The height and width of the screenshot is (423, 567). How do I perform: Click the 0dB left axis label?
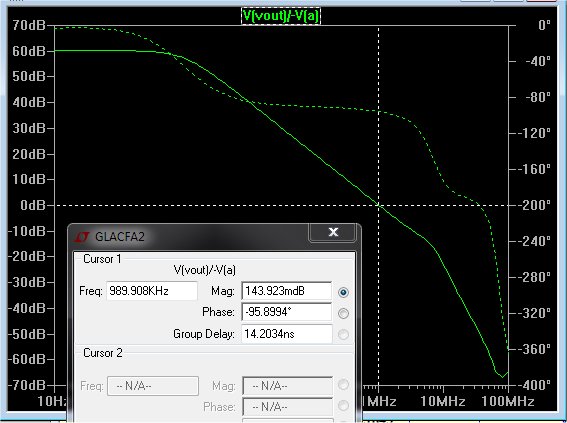coord(33,205)
